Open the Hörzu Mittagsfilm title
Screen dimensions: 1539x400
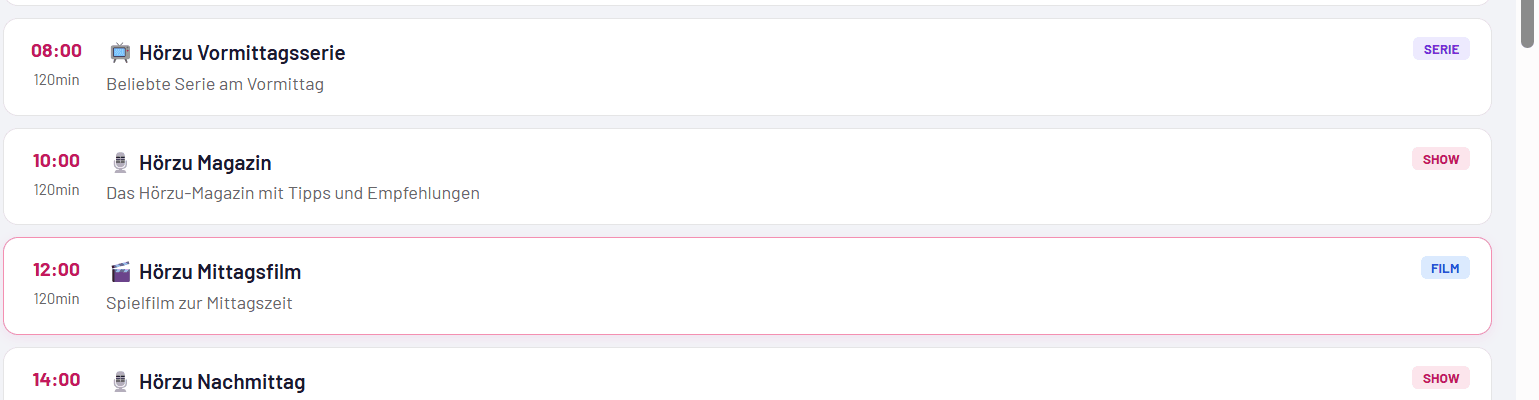pos(220,272)
